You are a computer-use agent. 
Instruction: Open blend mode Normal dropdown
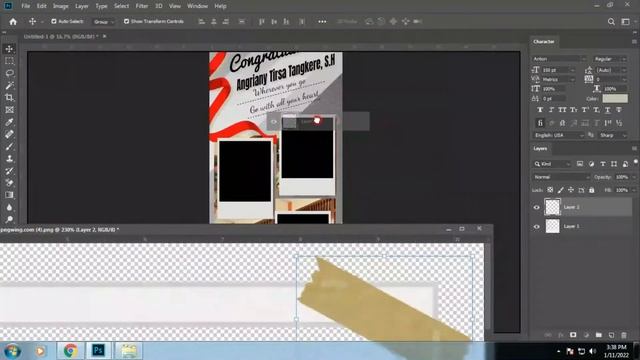561,177
